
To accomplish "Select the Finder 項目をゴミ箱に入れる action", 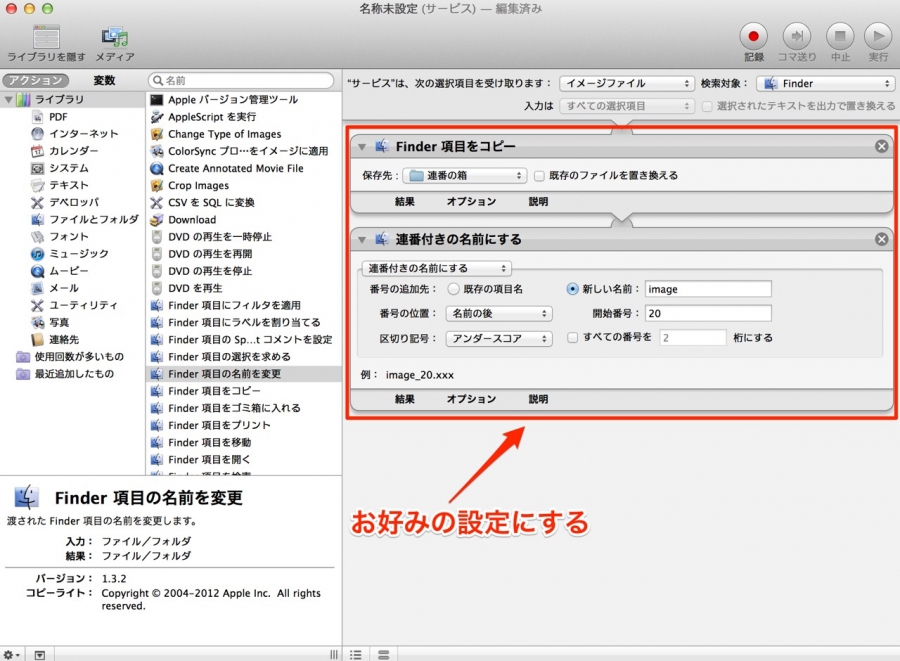I will click(x=244, y=408).
